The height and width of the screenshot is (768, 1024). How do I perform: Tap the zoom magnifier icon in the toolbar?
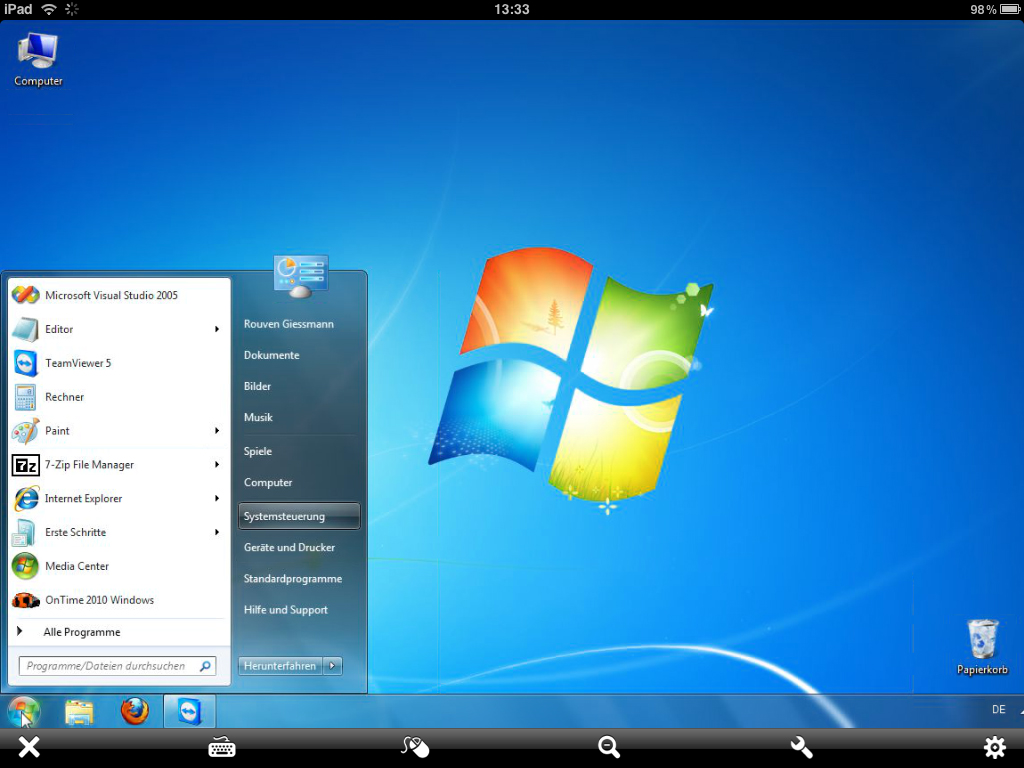(x=608, y=747)
